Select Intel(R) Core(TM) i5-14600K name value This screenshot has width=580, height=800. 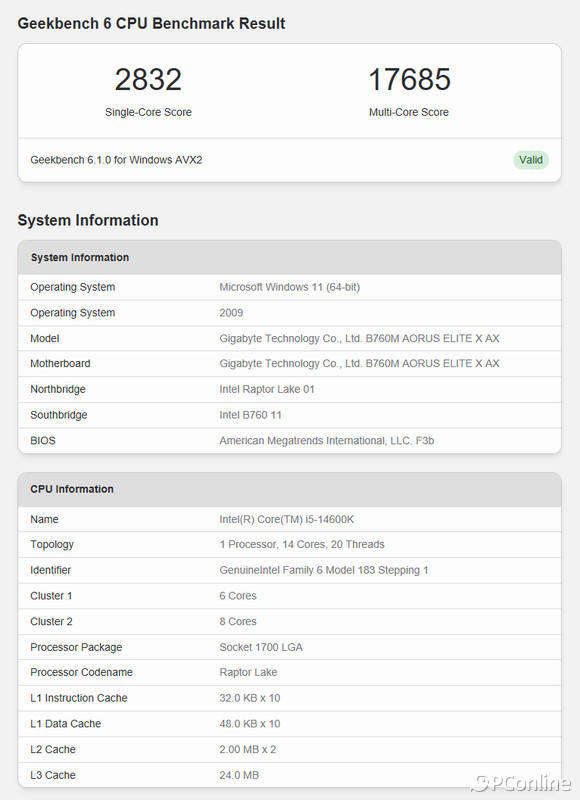287,519
